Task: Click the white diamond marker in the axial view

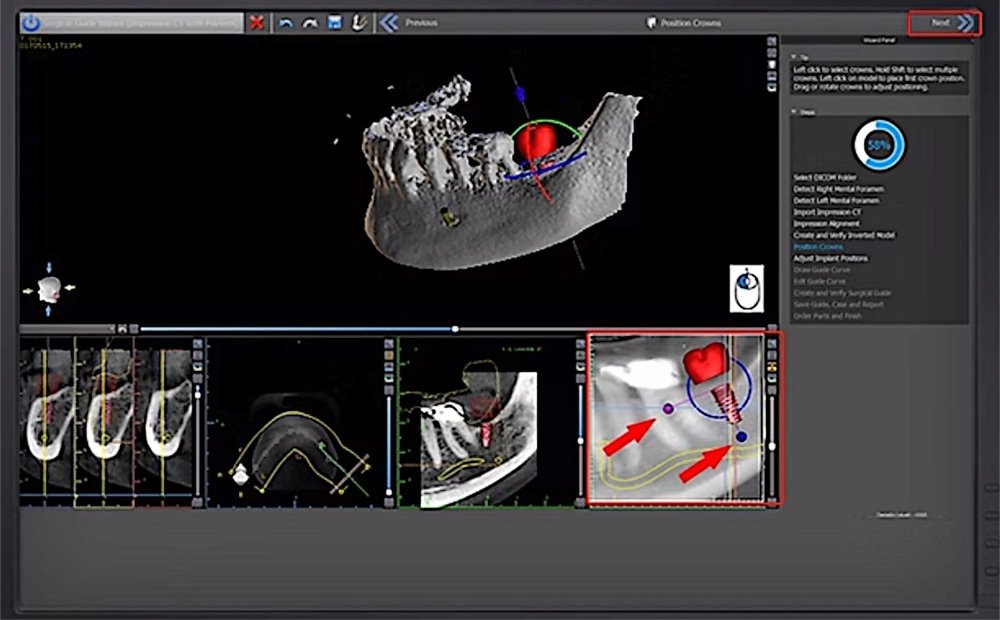Action: (x=240, y=474)
